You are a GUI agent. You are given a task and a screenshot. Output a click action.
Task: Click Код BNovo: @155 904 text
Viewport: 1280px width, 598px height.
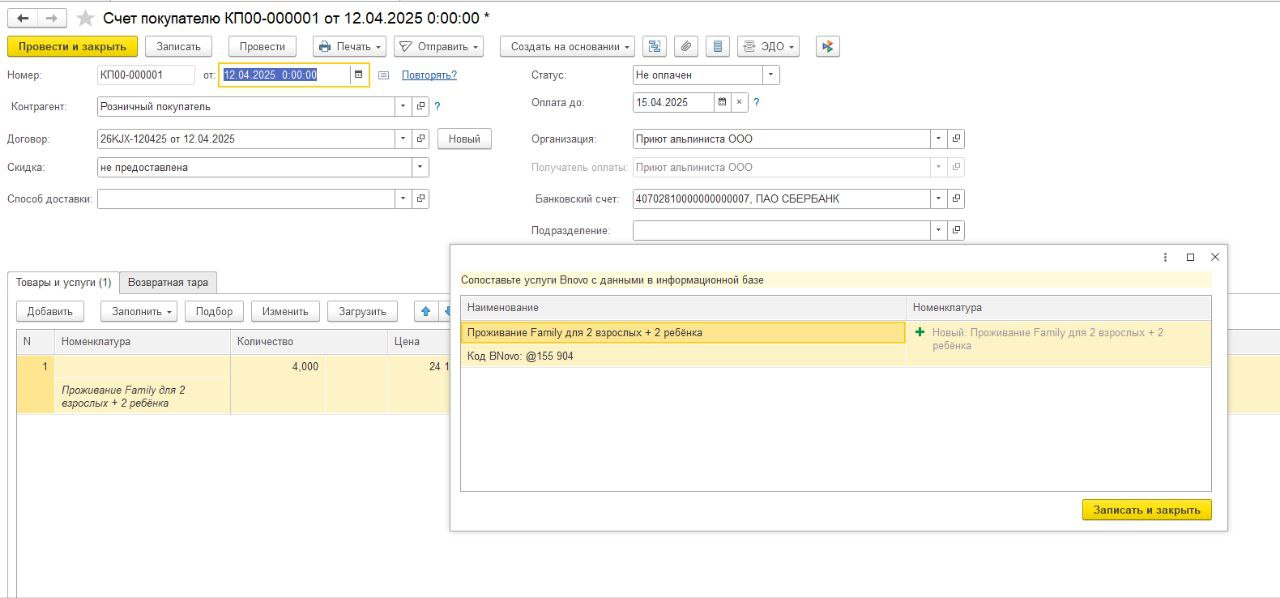click(520, 356)
